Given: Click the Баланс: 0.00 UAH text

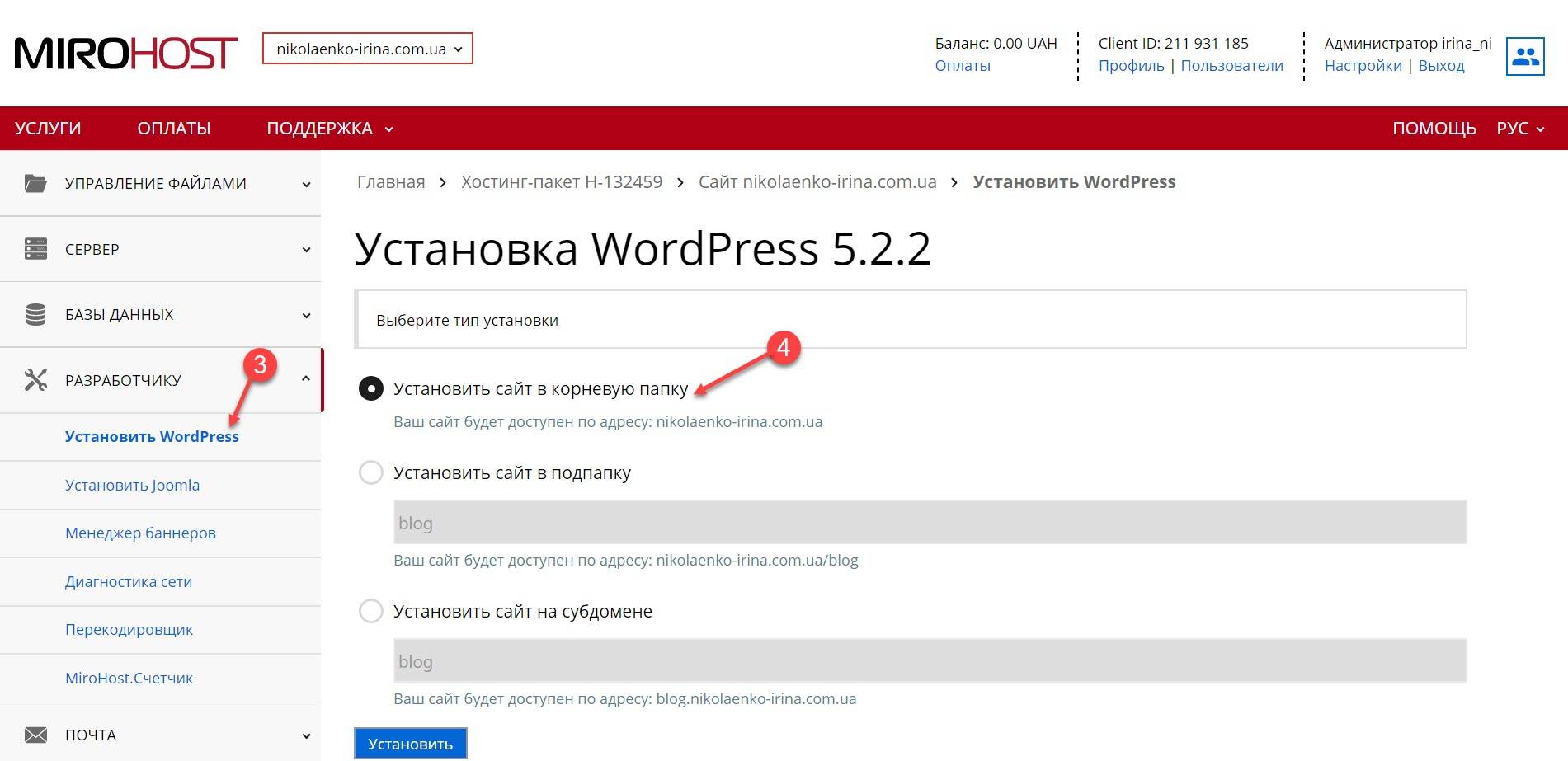Looking at the screenshot, I should (996, 43).
